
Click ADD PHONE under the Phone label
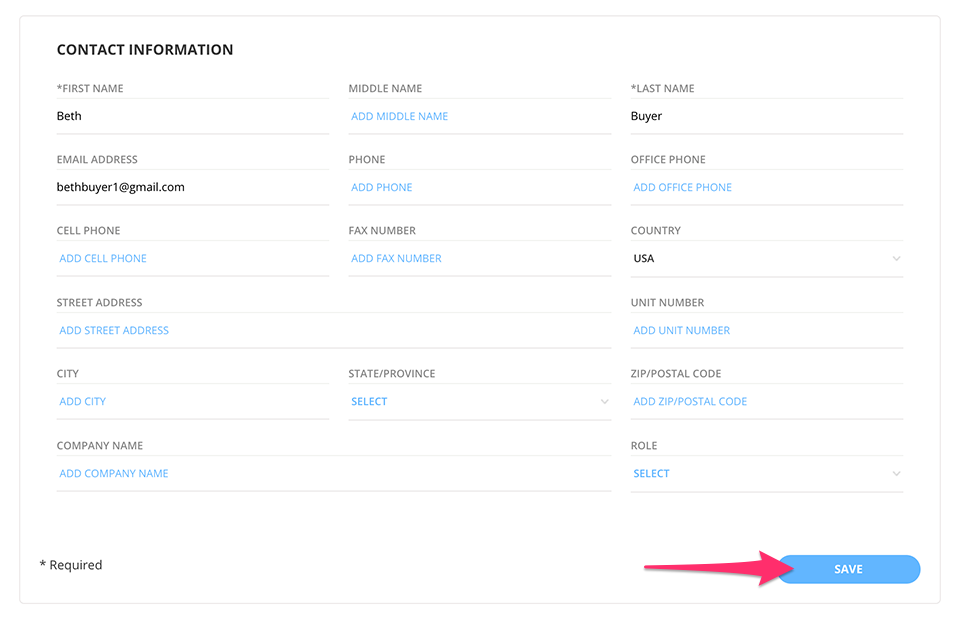coord(381,187)
